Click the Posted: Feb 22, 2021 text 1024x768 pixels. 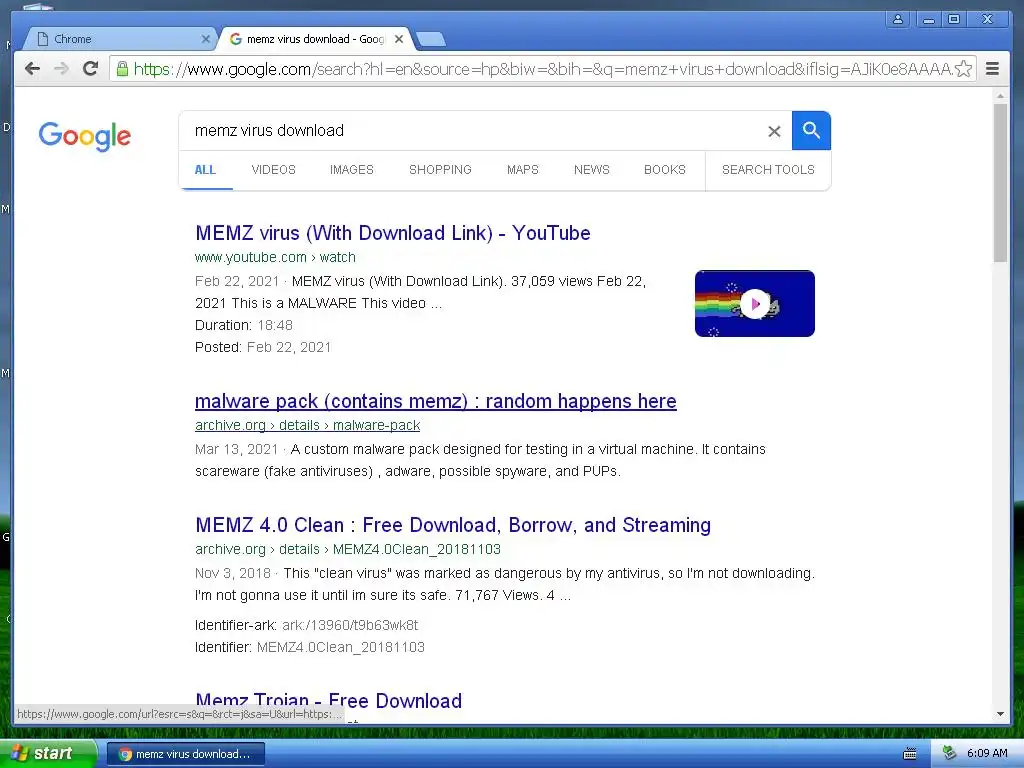tap(263, 347)
